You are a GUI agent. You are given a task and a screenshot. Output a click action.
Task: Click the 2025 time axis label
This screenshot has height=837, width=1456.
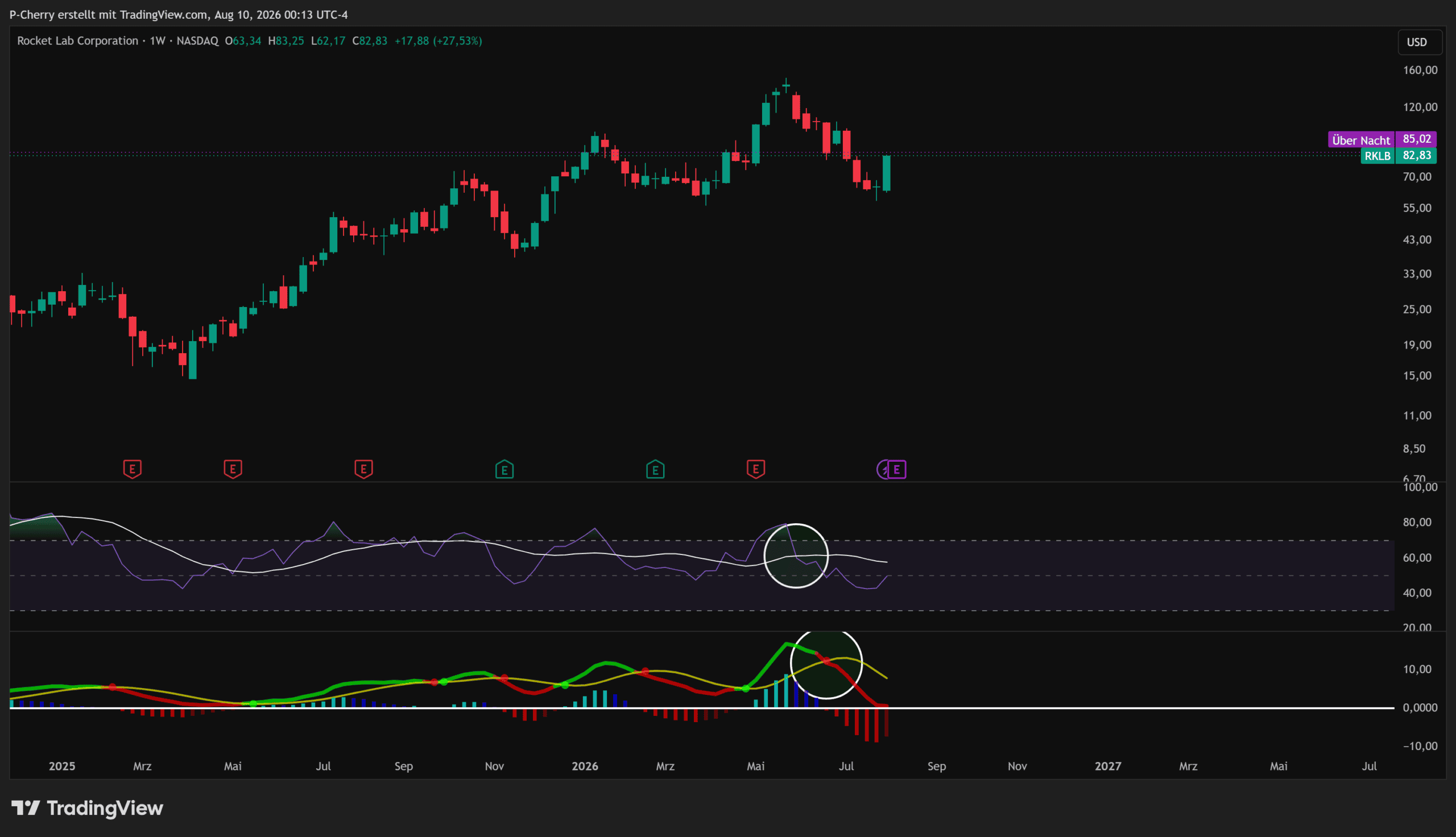tap(62, 766)
